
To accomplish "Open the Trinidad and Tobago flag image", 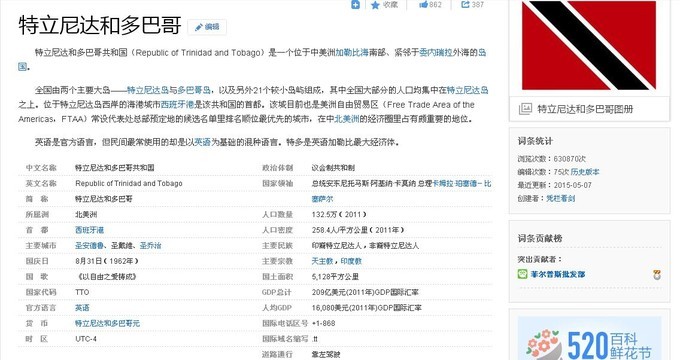I will pos(589,46).
